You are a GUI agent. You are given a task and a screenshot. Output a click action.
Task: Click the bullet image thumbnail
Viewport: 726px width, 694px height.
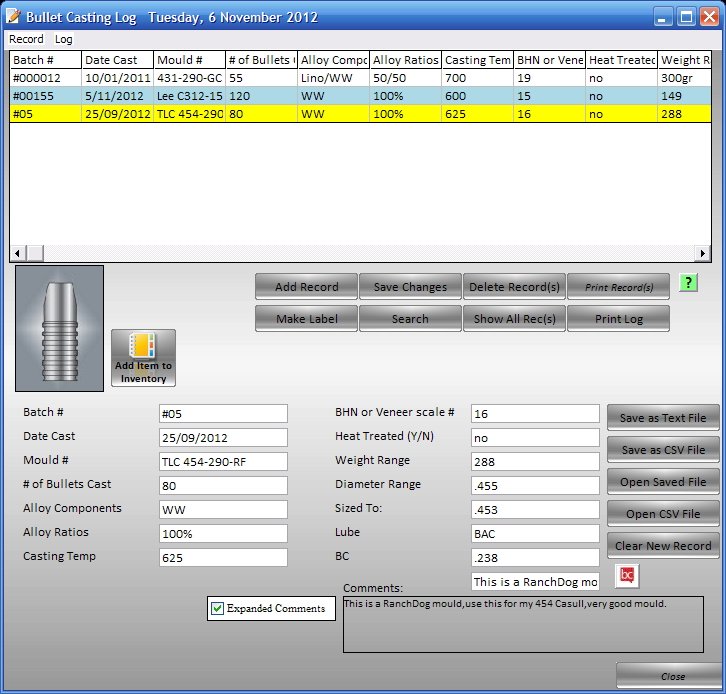[x=60, y=328]
